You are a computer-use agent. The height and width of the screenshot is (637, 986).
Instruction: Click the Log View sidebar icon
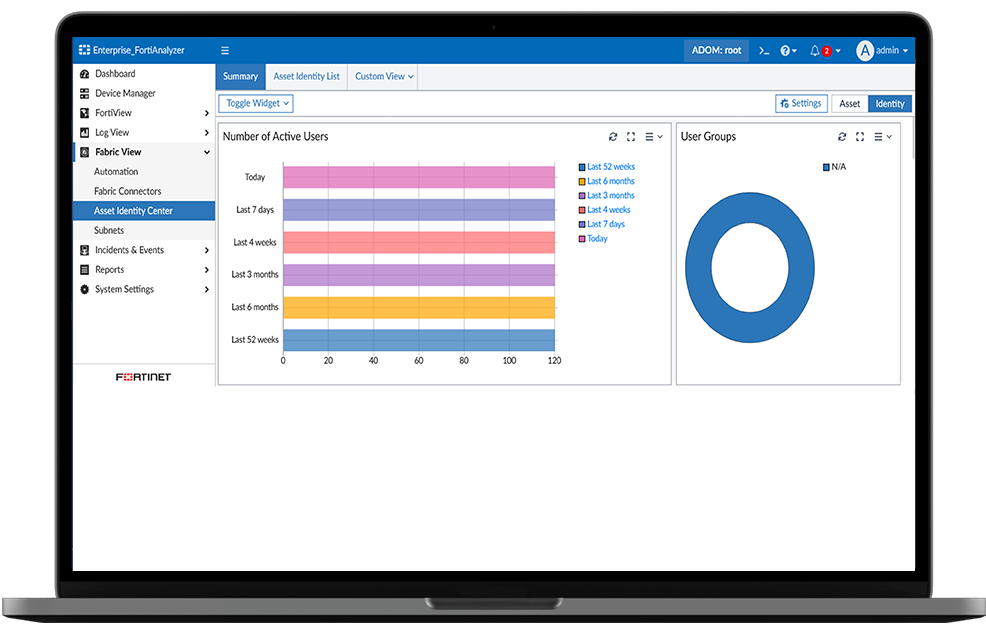(x=84, y=132)
